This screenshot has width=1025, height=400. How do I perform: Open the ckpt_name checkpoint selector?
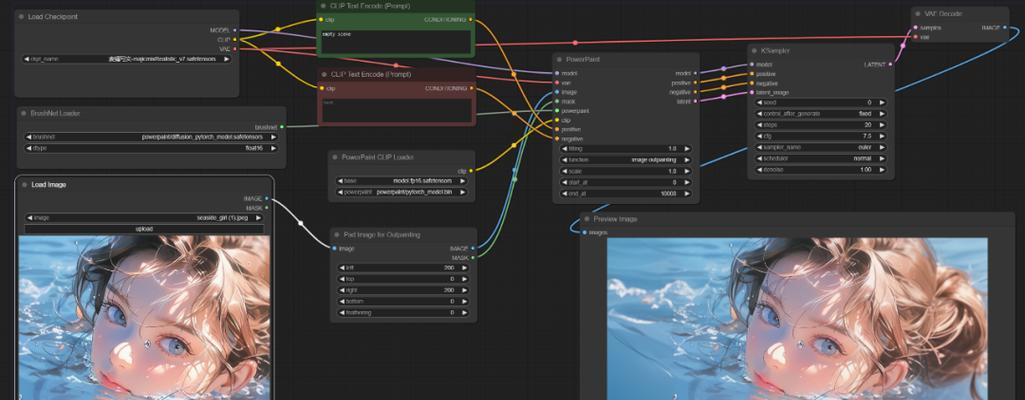click(x=127, y=59)
